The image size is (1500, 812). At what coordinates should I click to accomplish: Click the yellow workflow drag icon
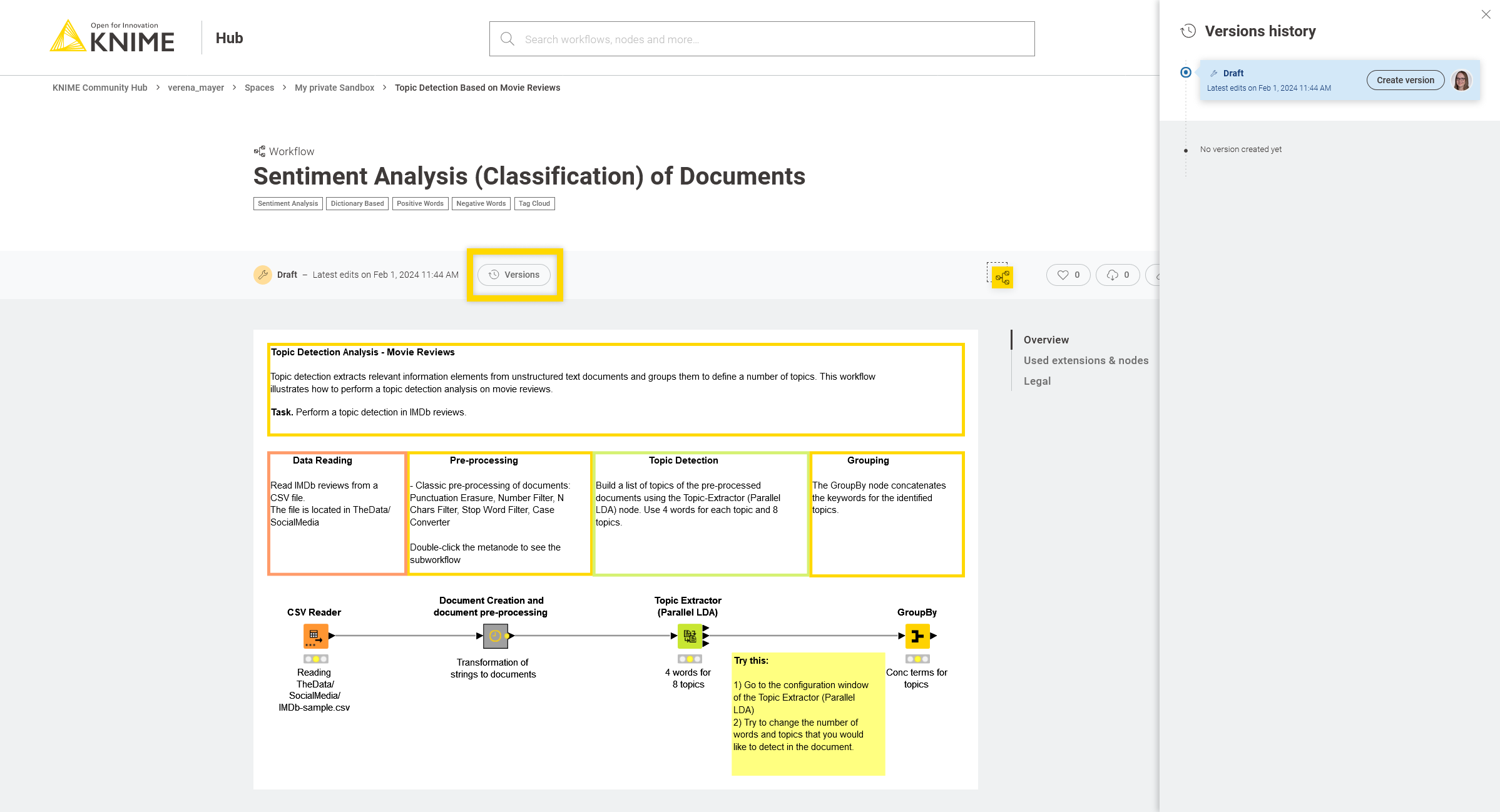[x=1002, y=277]
